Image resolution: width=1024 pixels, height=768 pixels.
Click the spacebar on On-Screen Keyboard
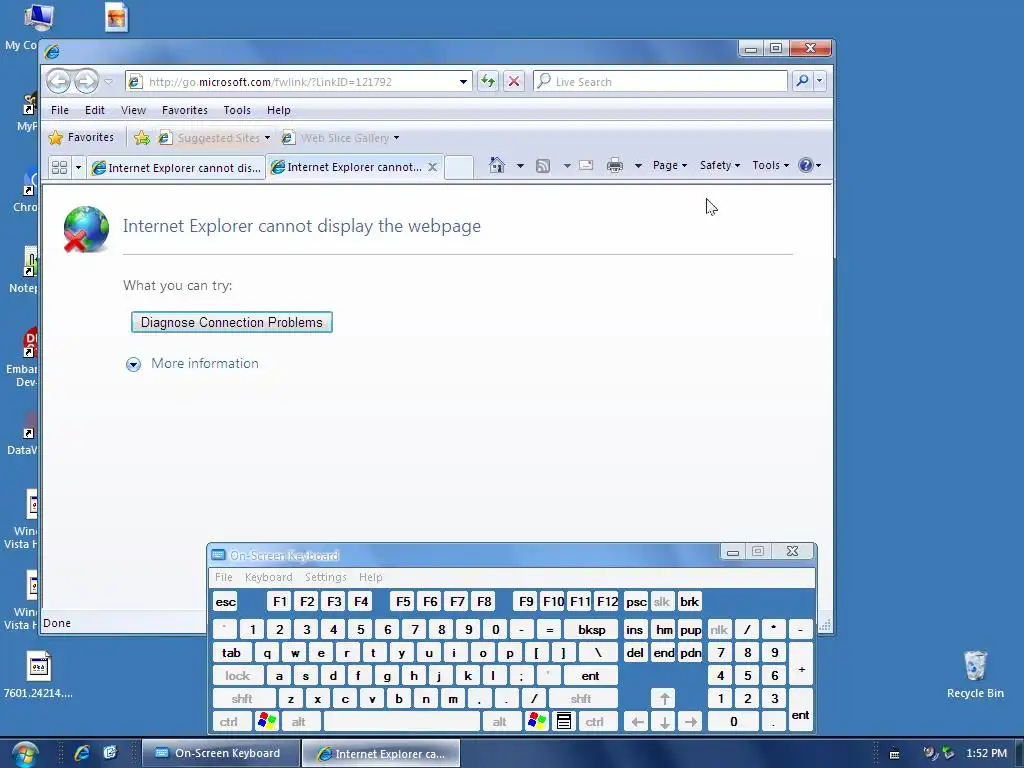click(402, 722)
